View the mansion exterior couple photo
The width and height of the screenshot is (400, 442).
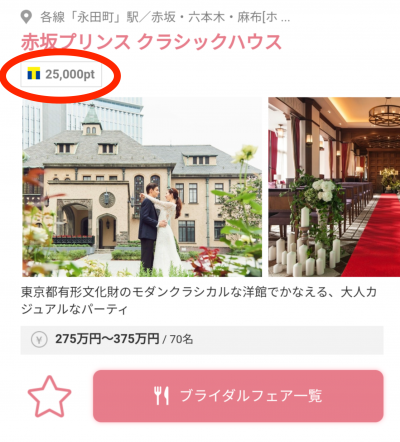pos(142,187)
